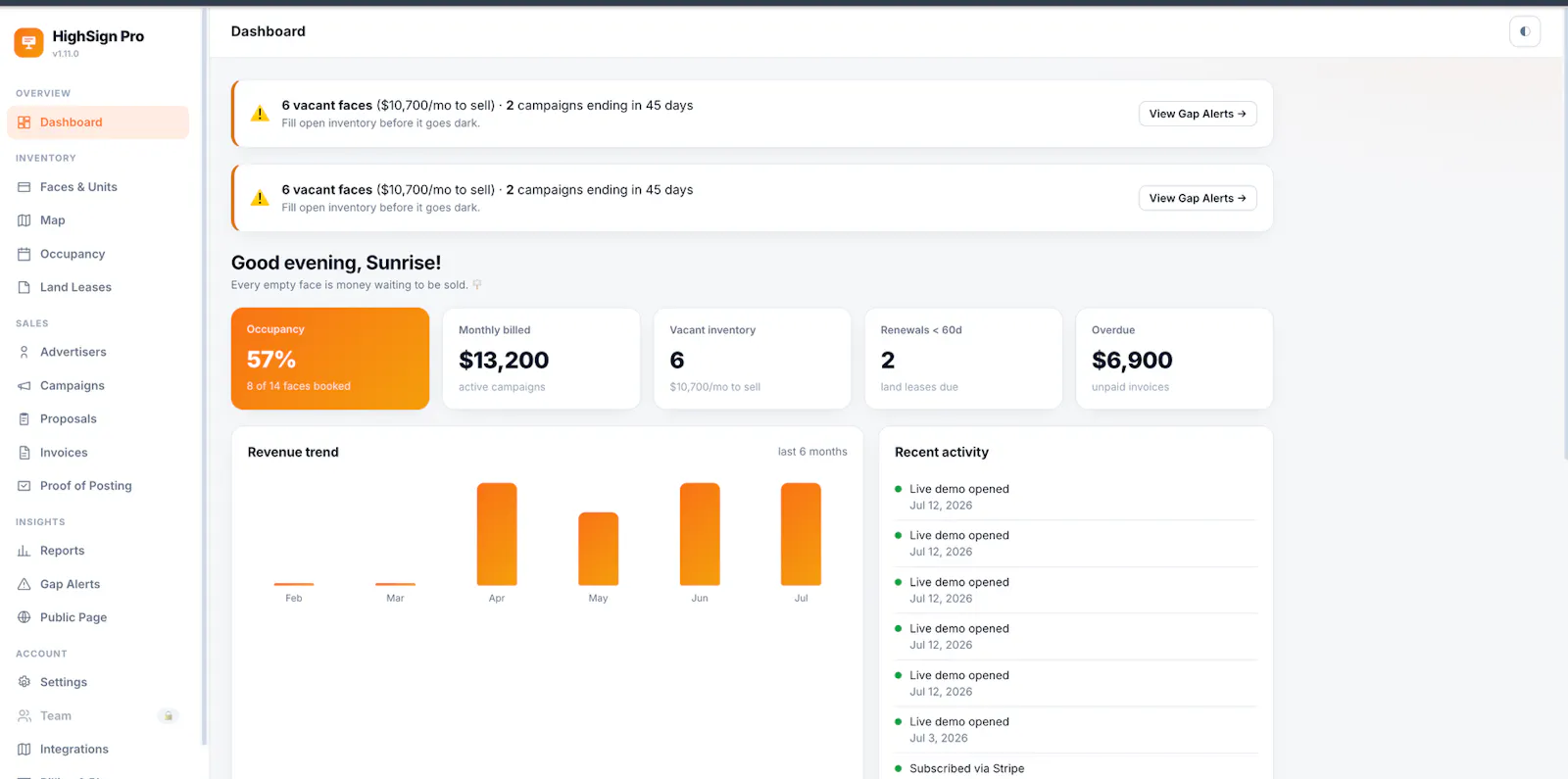
Task: Click View Gap Alerts in second banner
Action: click(1198, 198)
